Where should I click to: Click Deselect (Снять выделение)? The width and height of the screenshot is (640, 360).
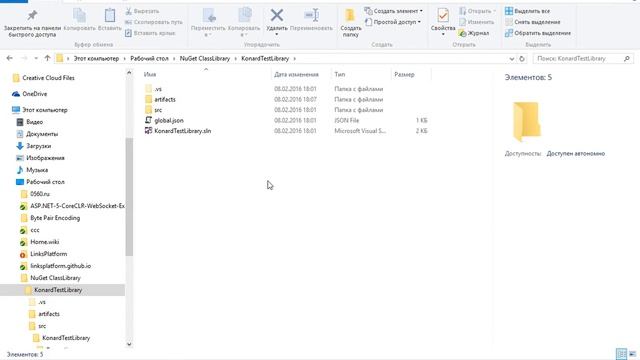(533, 22)
